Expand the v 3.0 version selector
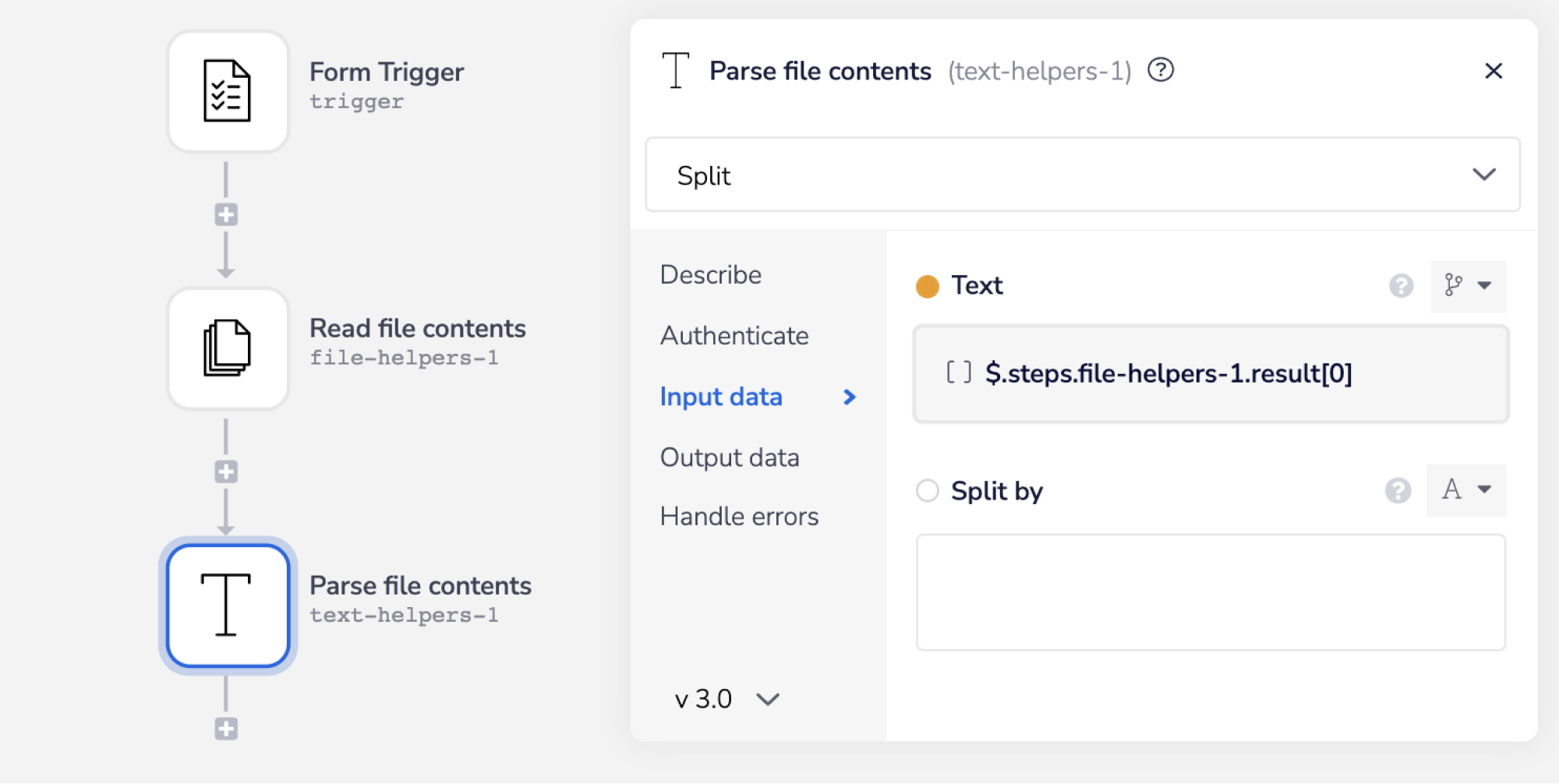The height and width of the screenshot is (784, 1559). 726,699
